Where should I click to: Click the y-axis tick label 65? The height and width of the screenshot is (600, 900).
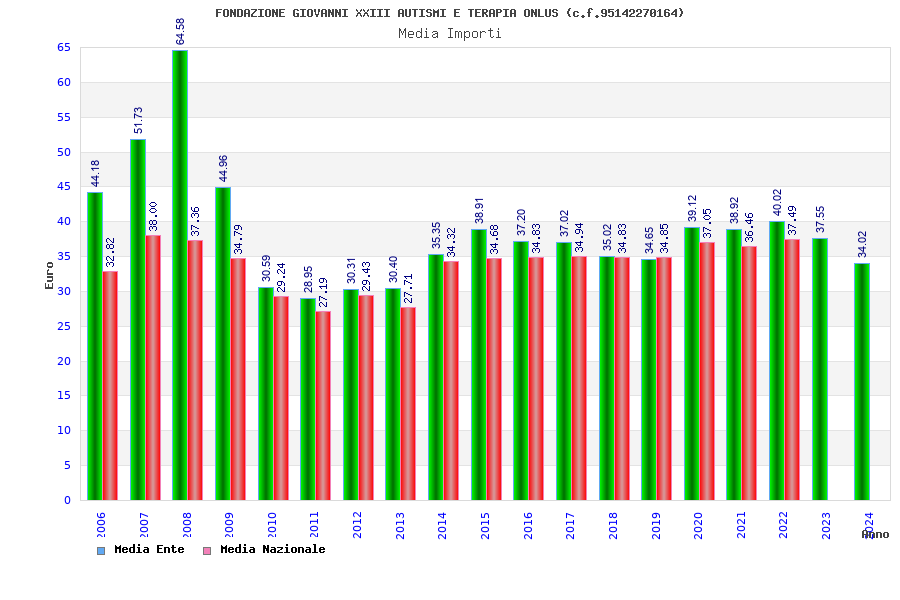pos(64,48)
